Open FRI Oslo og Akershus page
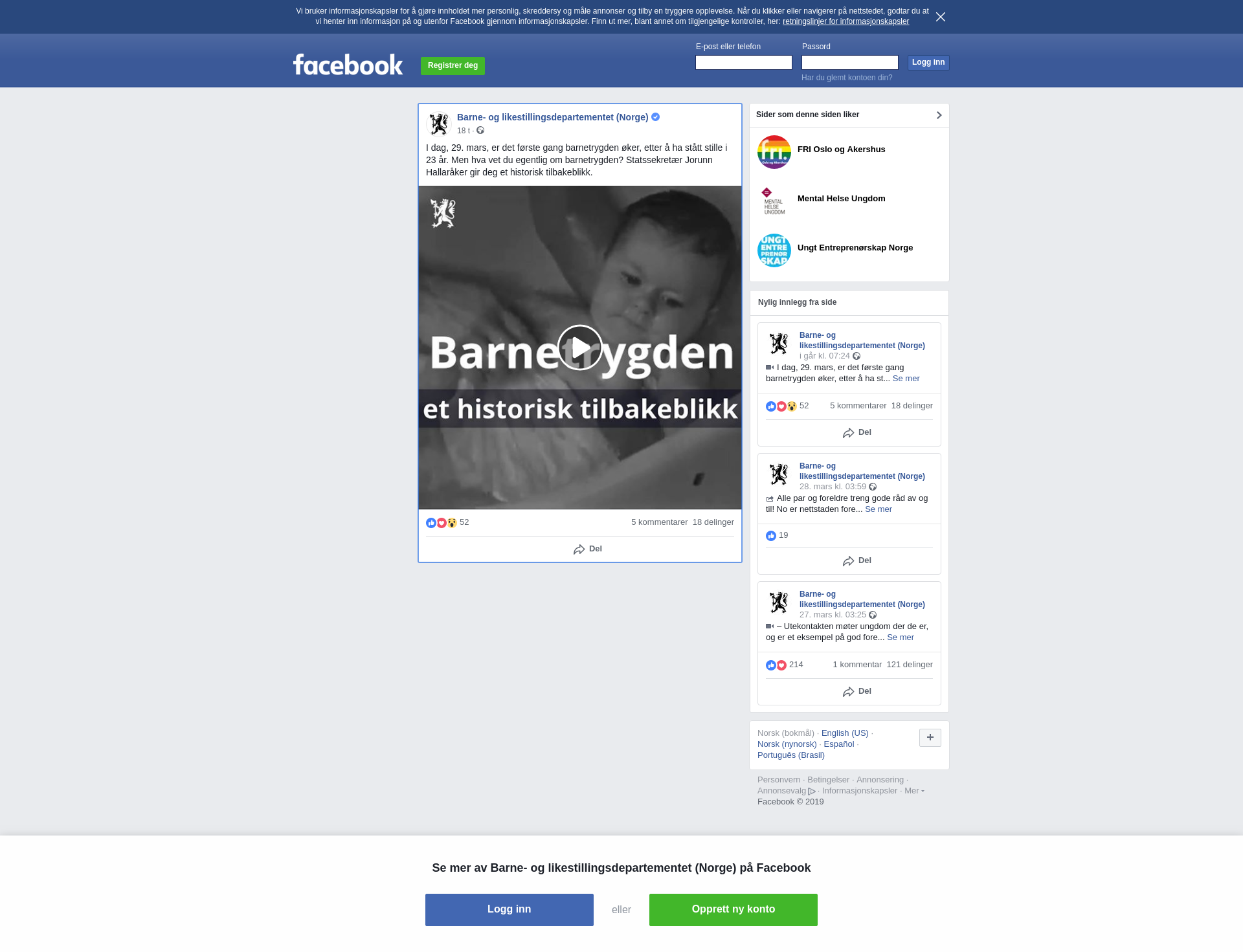The height and width of the screenshot is (952, 1243). (841, 149)
